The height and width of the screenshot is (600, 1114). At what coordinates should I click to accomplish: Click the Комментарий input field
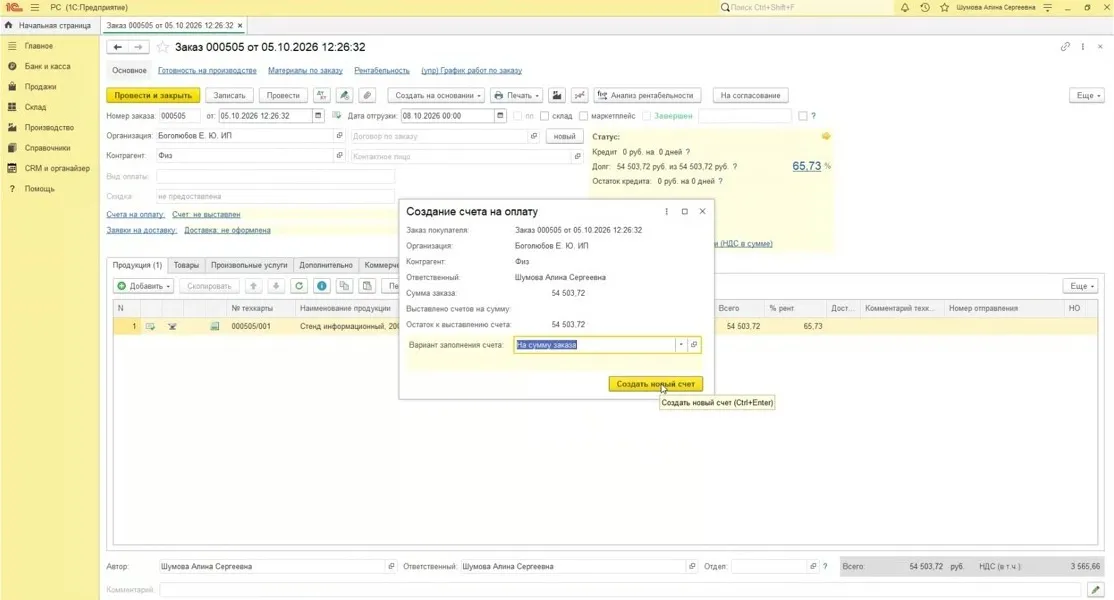620,590
